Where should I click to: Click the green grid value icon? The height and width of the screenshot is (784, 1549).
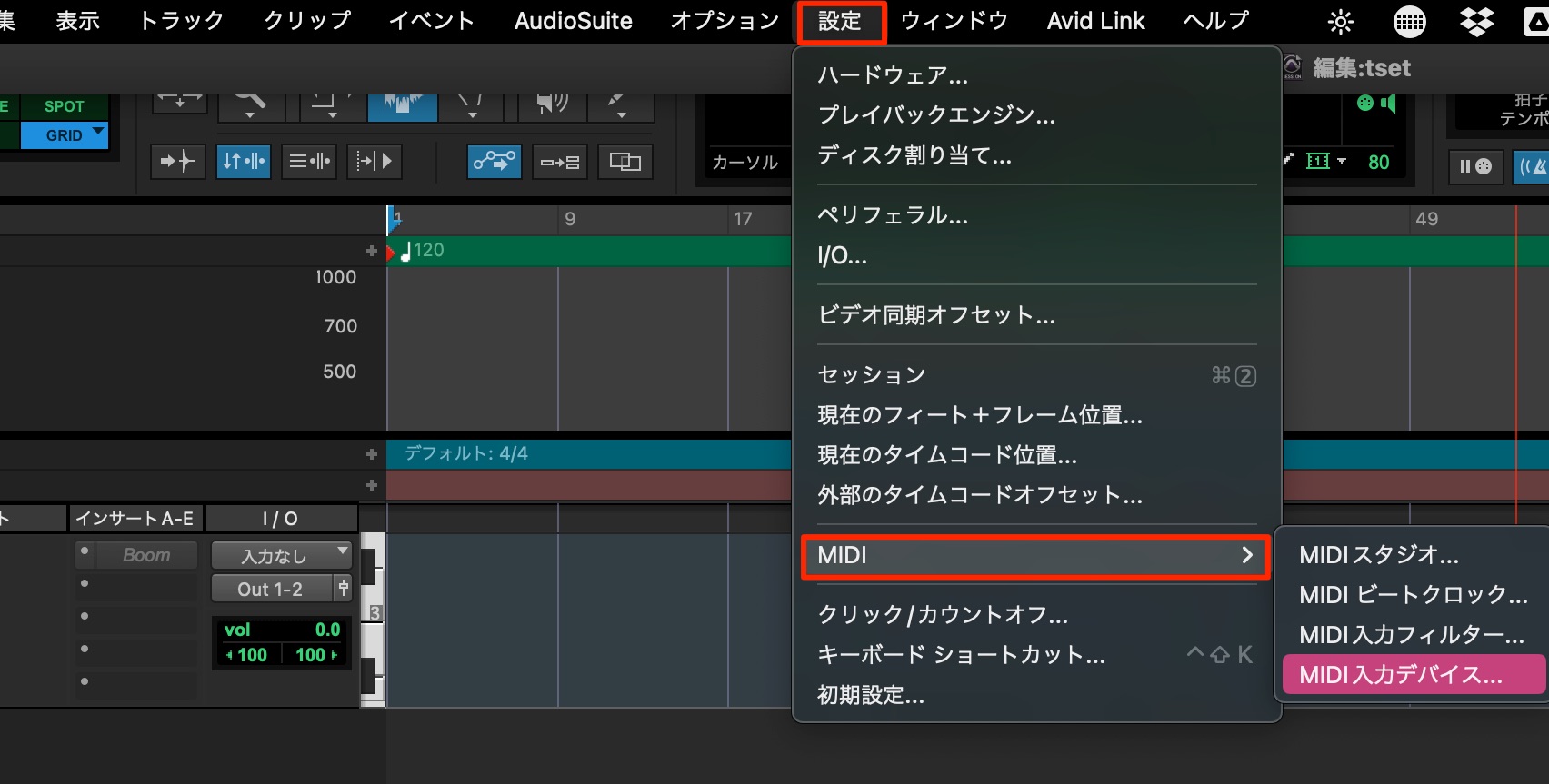[1317, 162]
